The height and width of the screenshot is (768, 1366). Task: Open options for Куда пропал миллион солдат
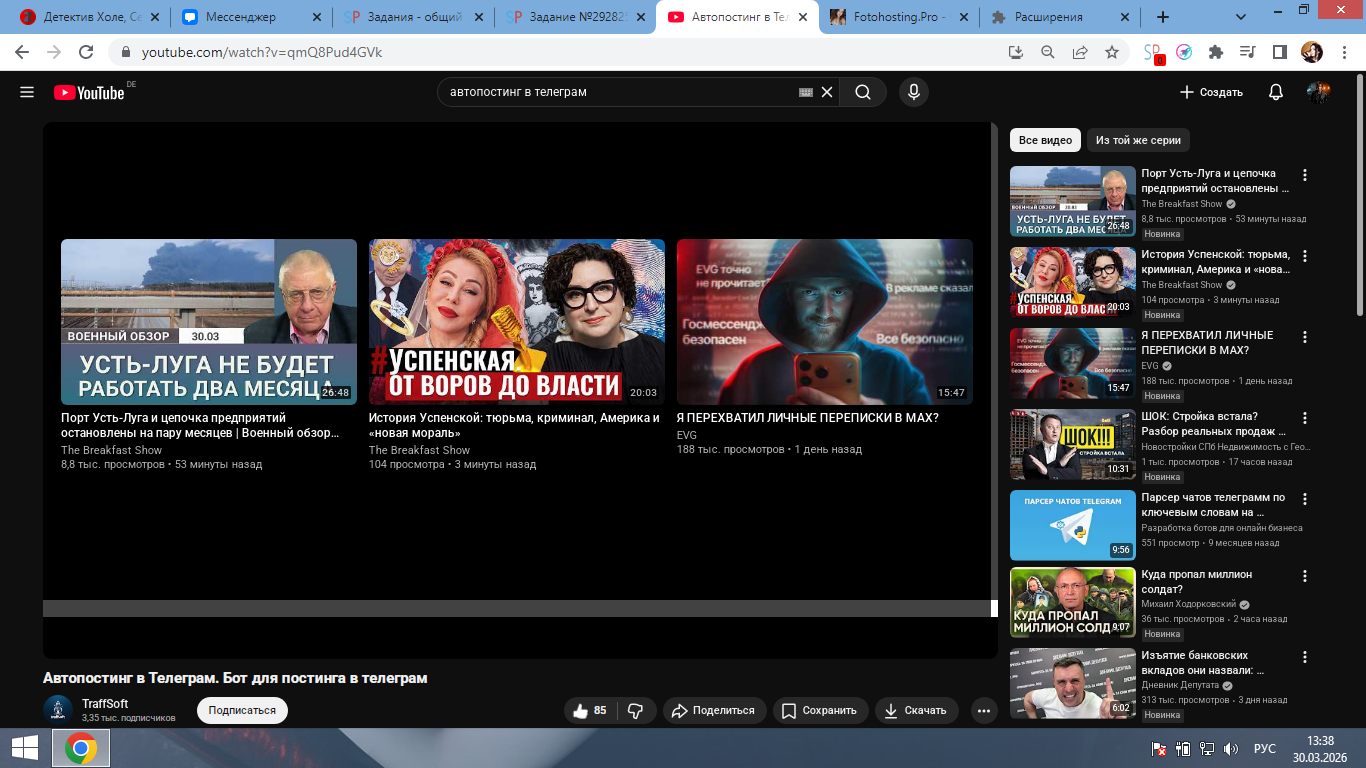(x=1304, y=576)
